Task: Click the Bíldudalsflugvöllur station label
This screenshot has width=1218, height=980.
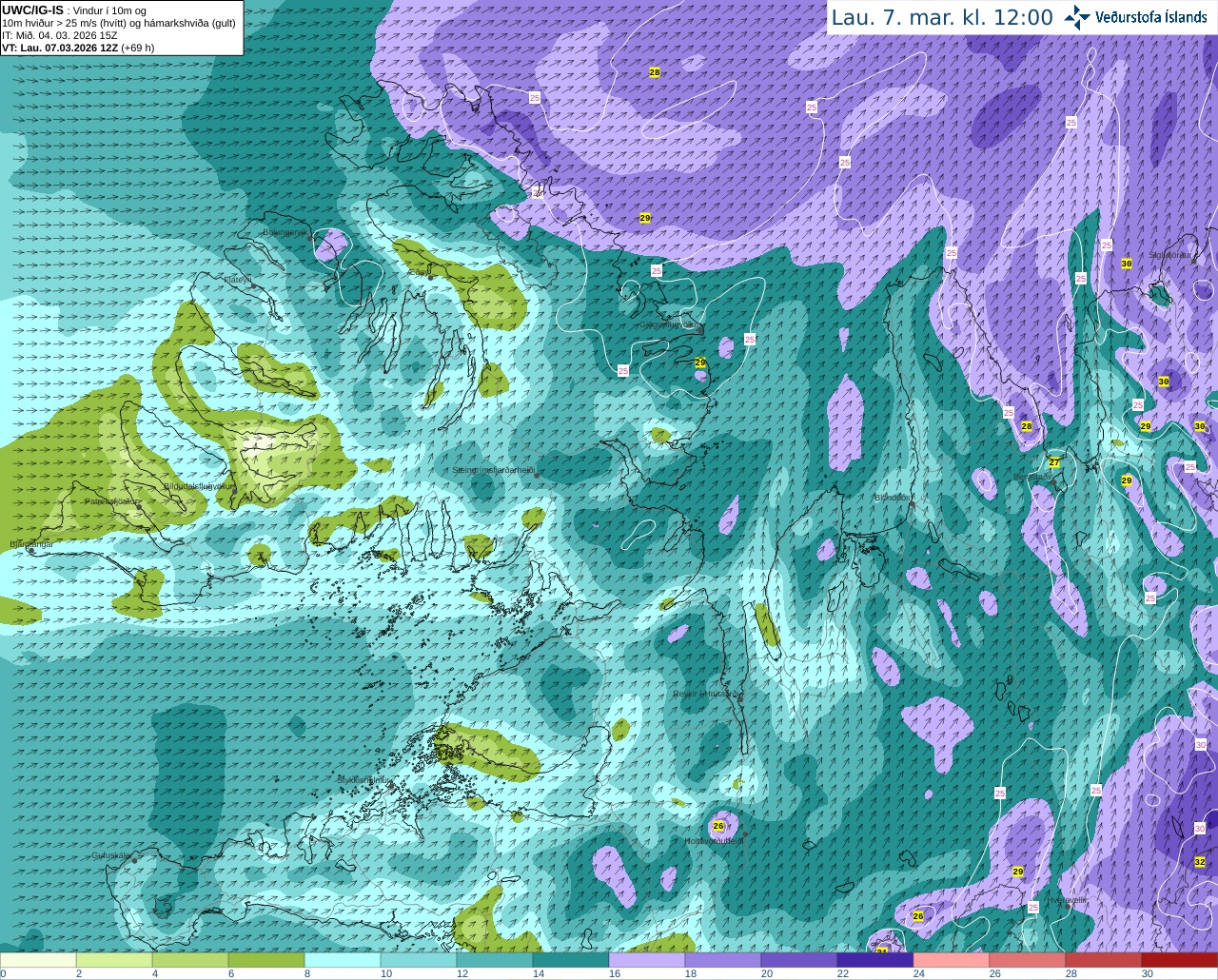Action: 199,485
